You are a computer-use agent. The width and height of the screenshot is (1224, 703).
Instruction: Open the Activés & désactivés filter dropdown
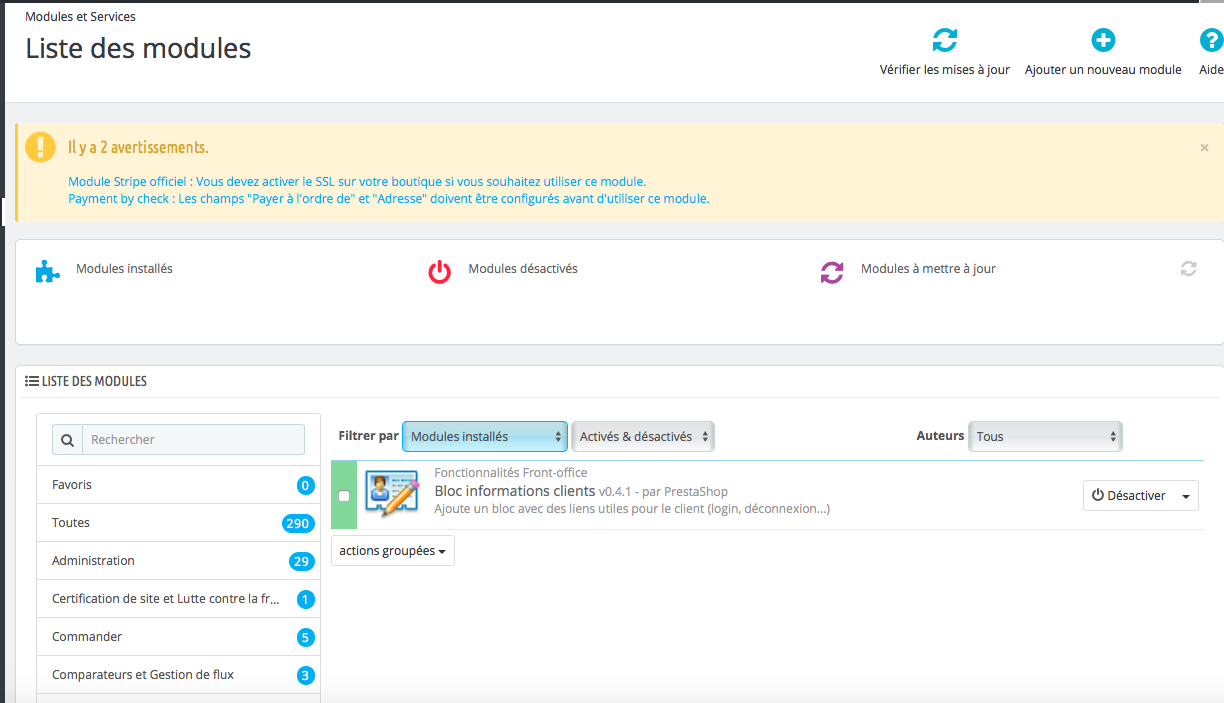(643, 436)
